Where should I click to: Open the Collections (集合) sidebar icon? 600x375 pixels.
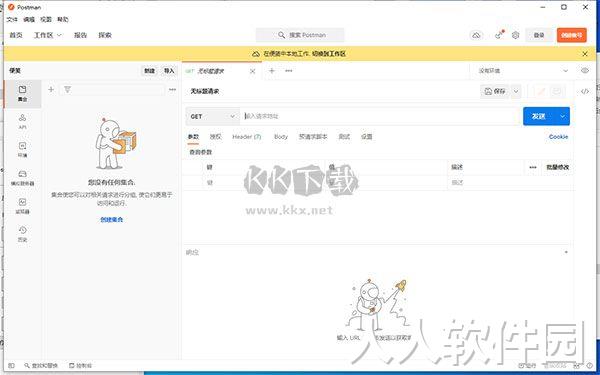23,94
